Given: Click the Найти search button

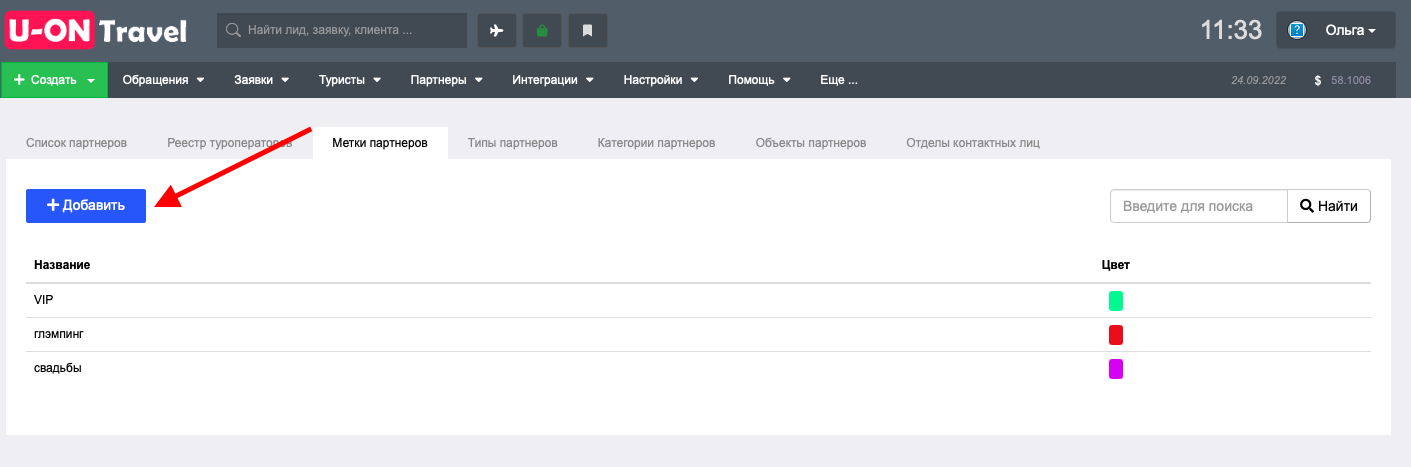Looking at the screenshot, I should tap(1328, 207).
